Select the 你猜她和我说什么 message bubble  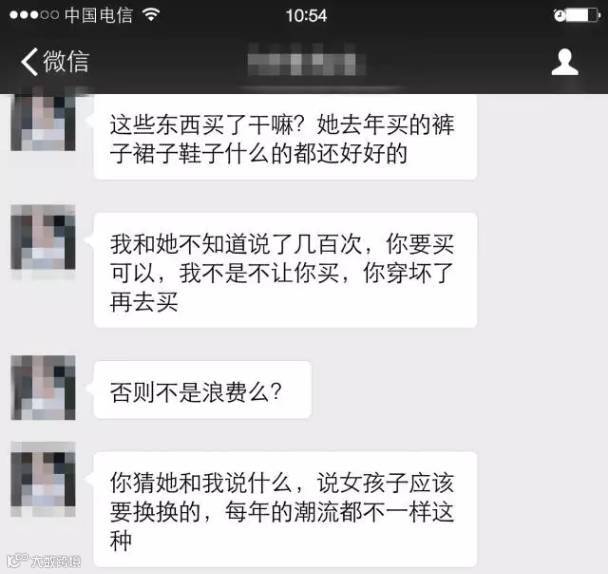(x=285, y=509)
